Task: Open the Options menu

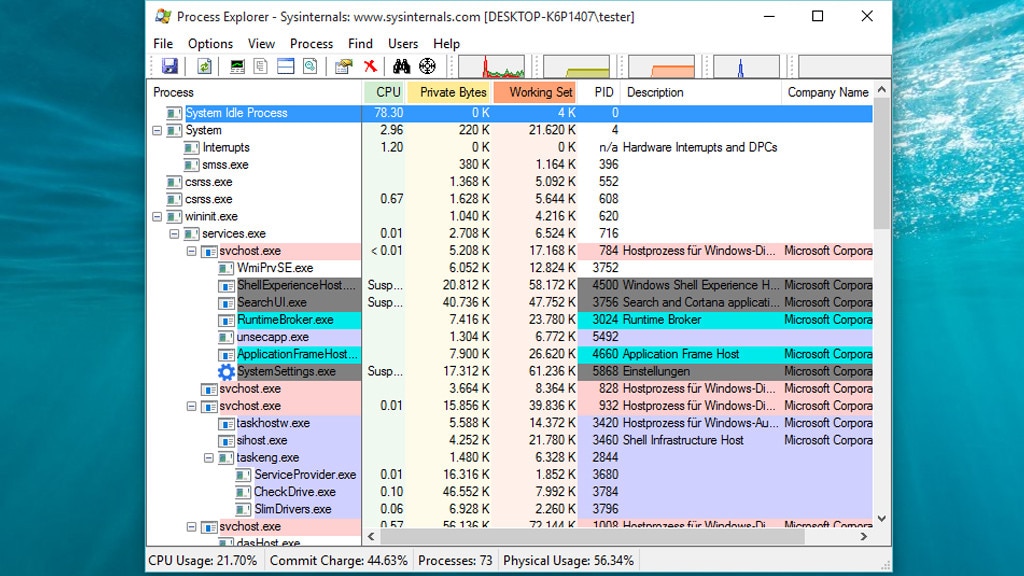Action: click(210, 43)
